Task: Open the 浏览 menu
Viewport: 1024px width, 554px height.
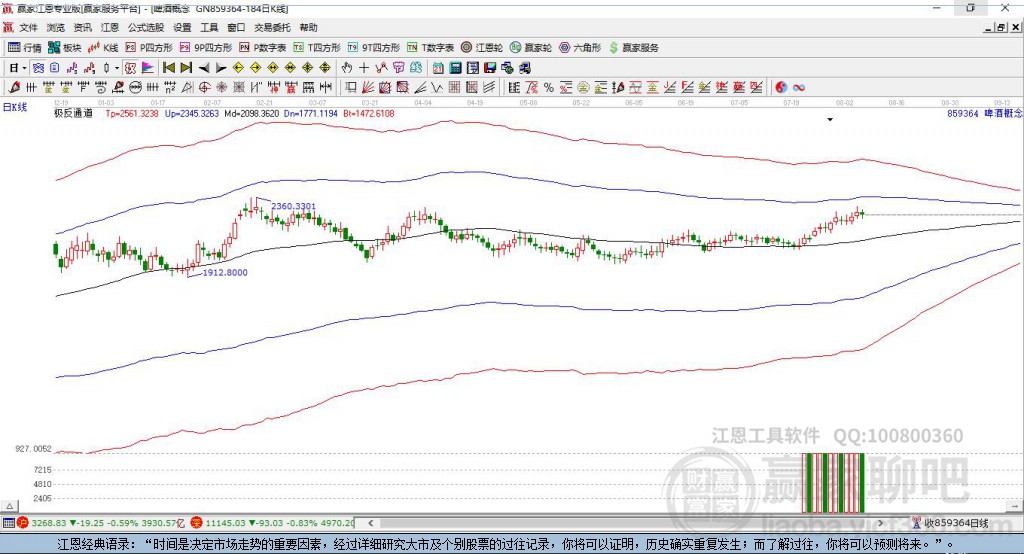Action: (x=56, y=27)
